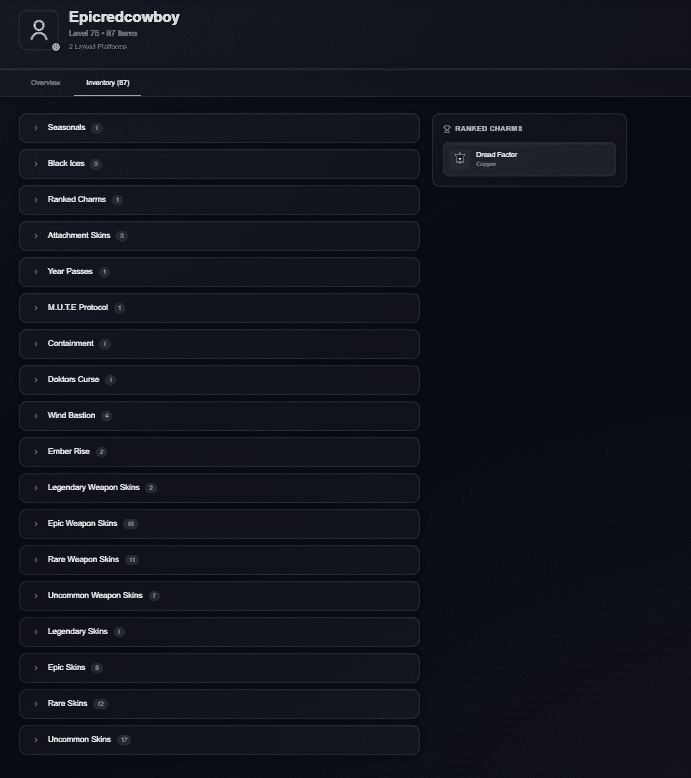Expand the Seasonals category
691x778 pixels.
[219, 128]
